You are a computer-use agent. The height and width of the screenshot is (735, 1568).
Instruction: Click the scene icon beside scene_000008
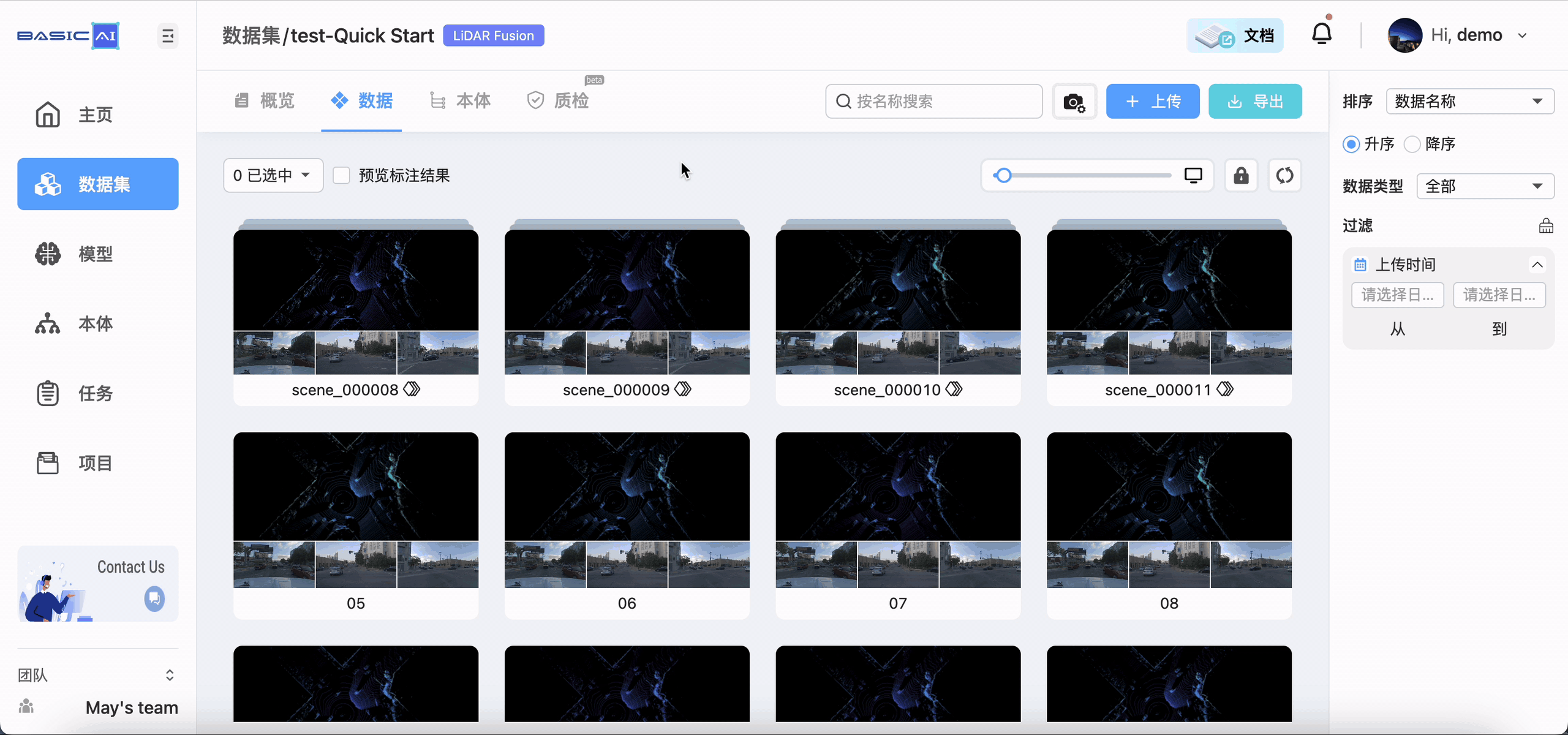(x=412, y=389)
